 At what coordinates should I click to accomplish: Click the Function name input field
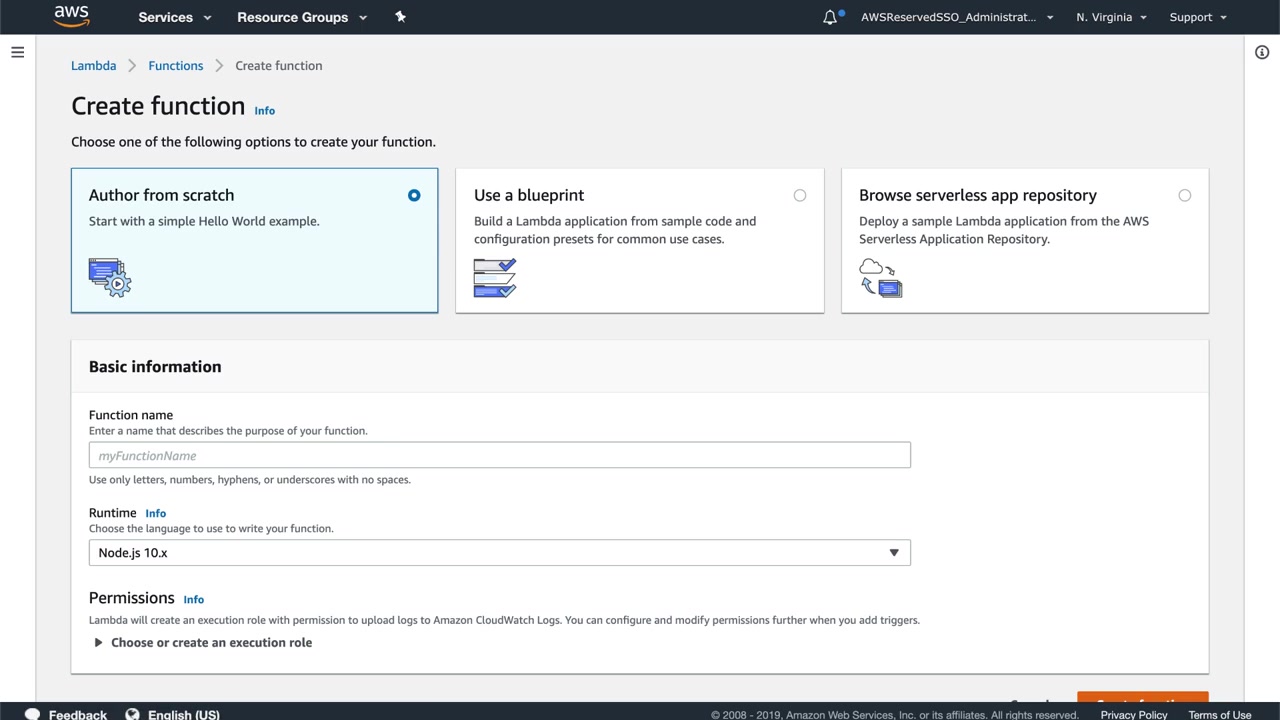(x=499, y=456)
